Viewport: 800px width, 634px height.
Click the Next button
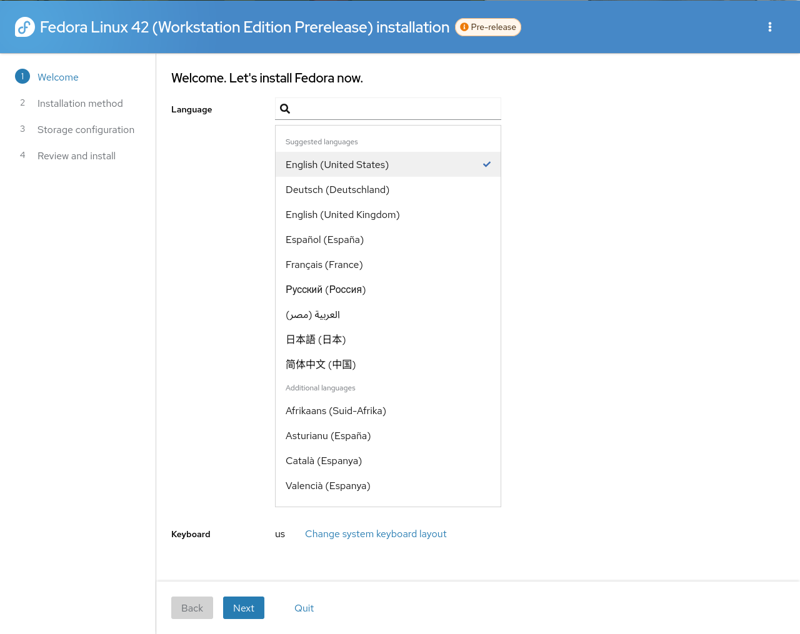pos(243,607)
